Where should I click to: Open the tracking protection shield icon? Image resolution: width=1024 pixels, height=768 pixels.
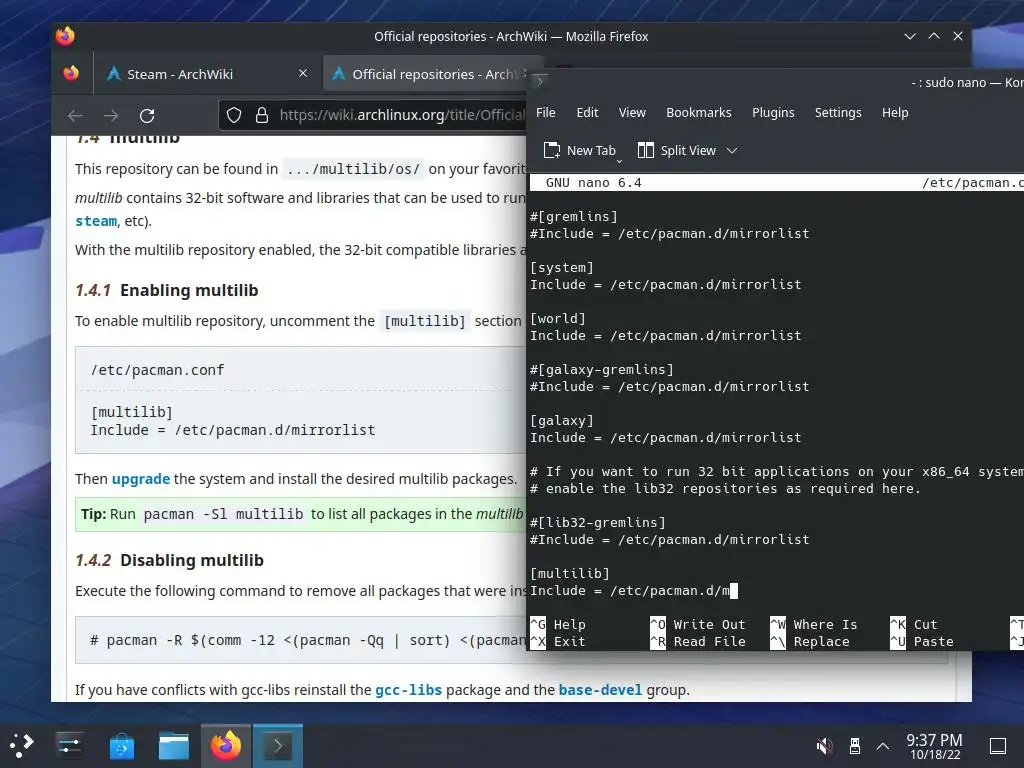(234, 116)
